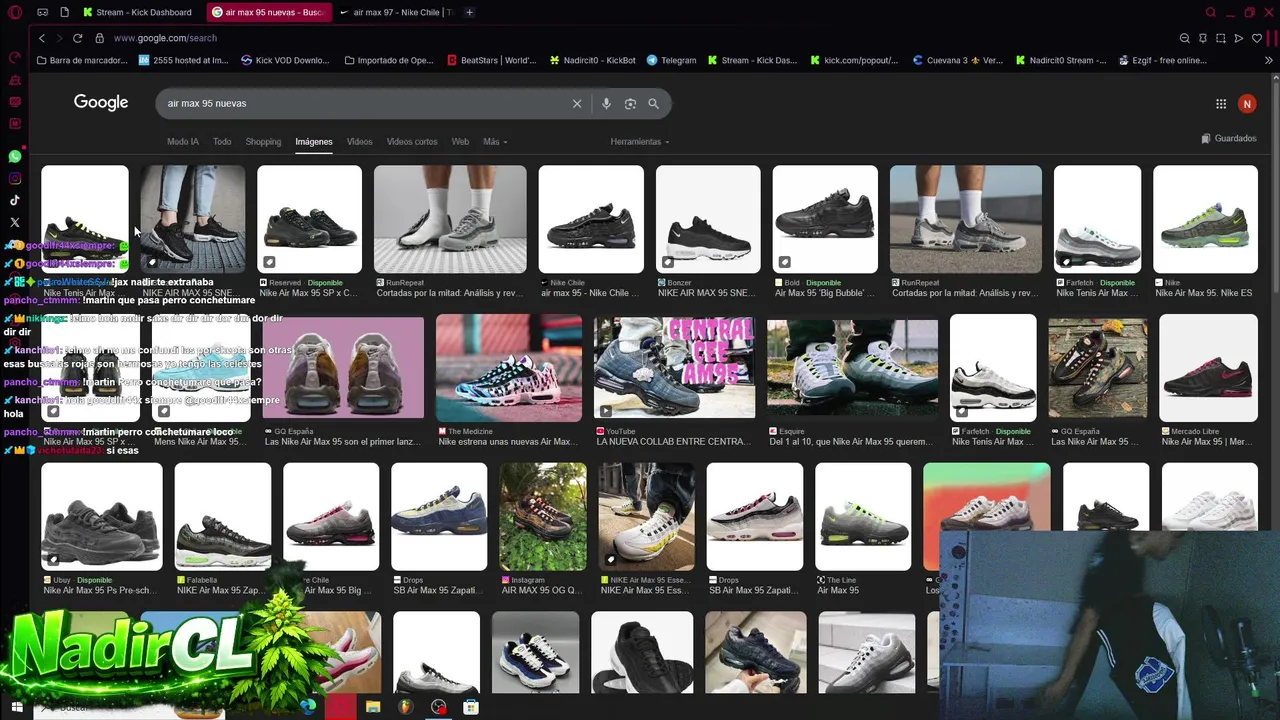1280x720 pixels.
Task: Switch to Stream - Kick Dashboard tab
Action: [x=138, y=12]
